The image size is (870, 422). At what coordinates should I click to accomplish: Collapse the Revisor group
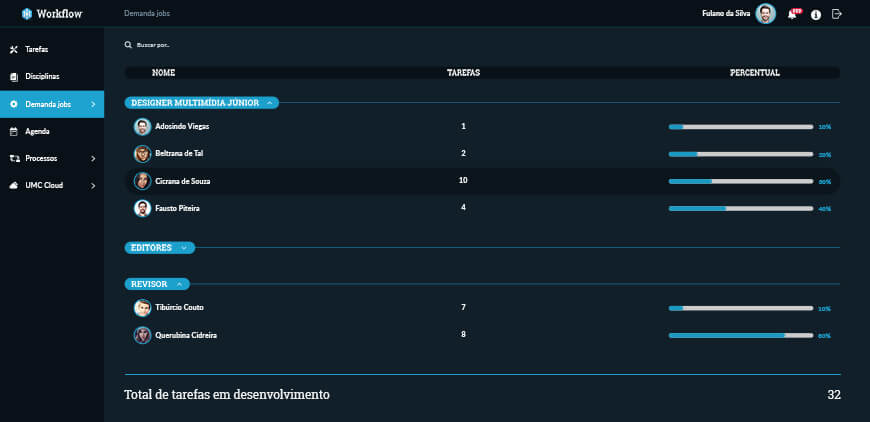(179, 285)
